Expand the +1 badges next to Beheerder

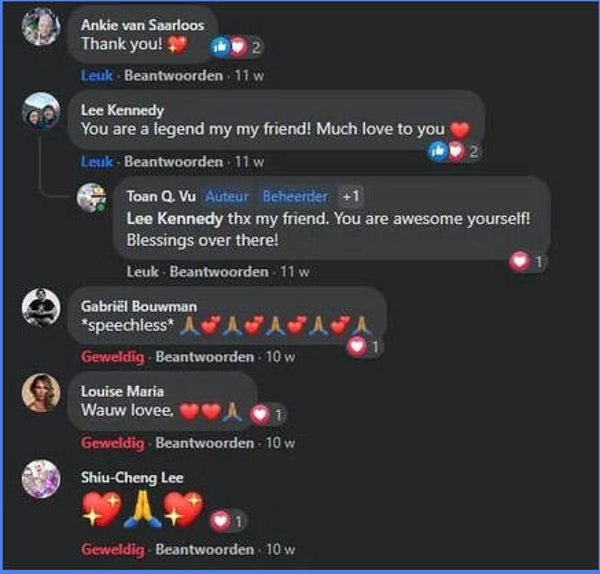pyautogui.click(x=351, y=196)
